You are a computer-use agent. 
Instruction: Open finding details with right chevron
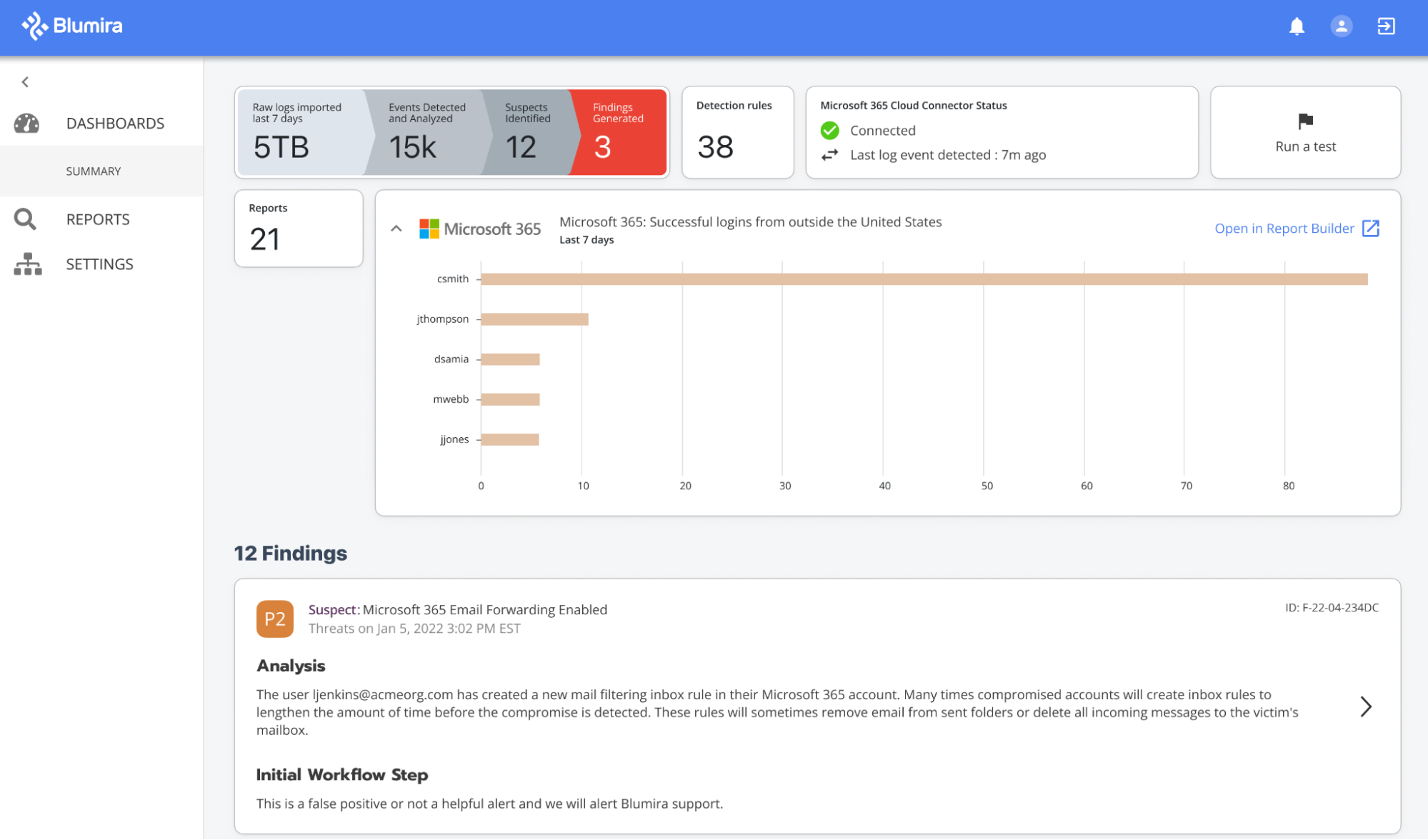click(x=1366, y=707)
